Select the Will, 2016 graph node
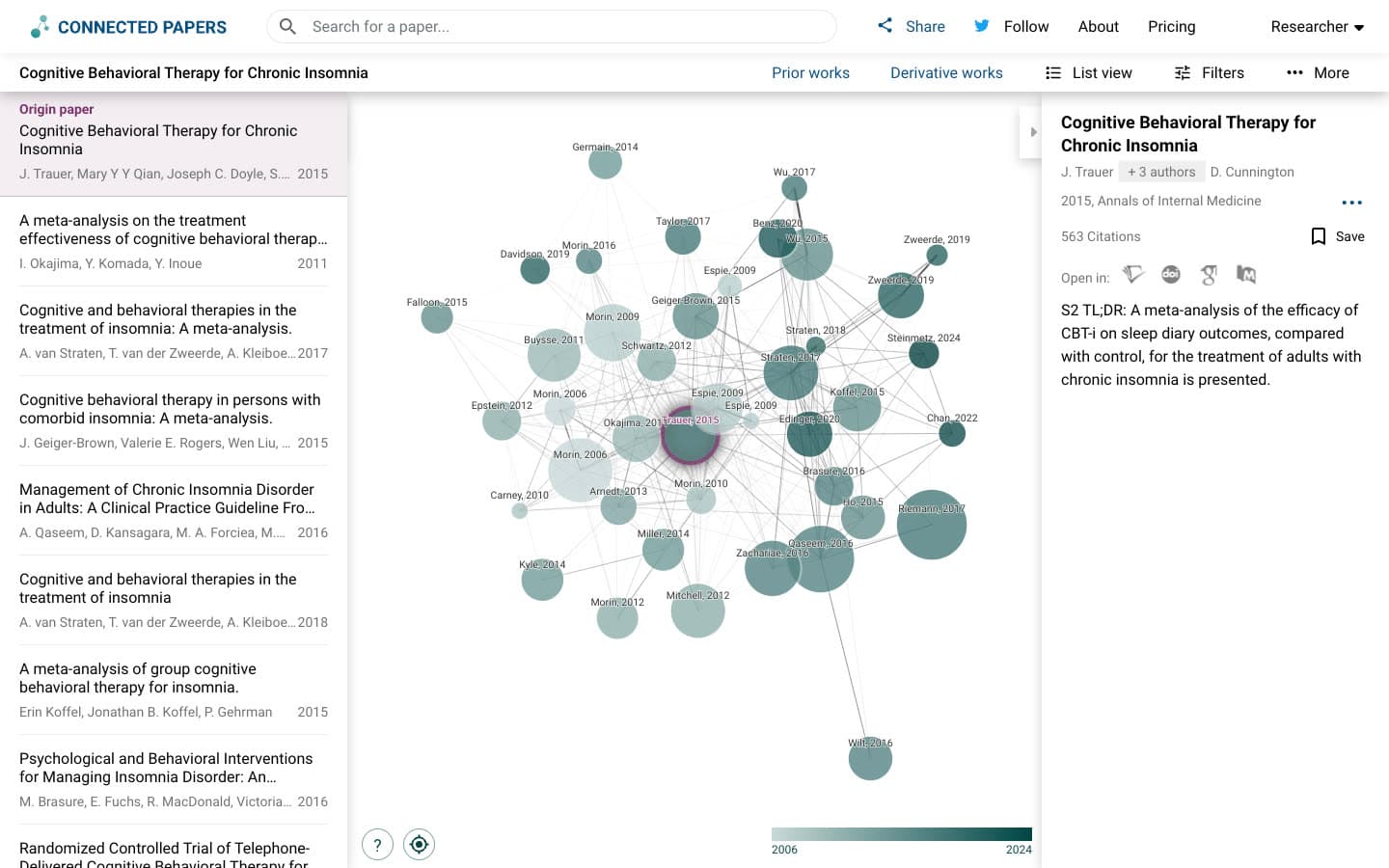 point(870,759)
